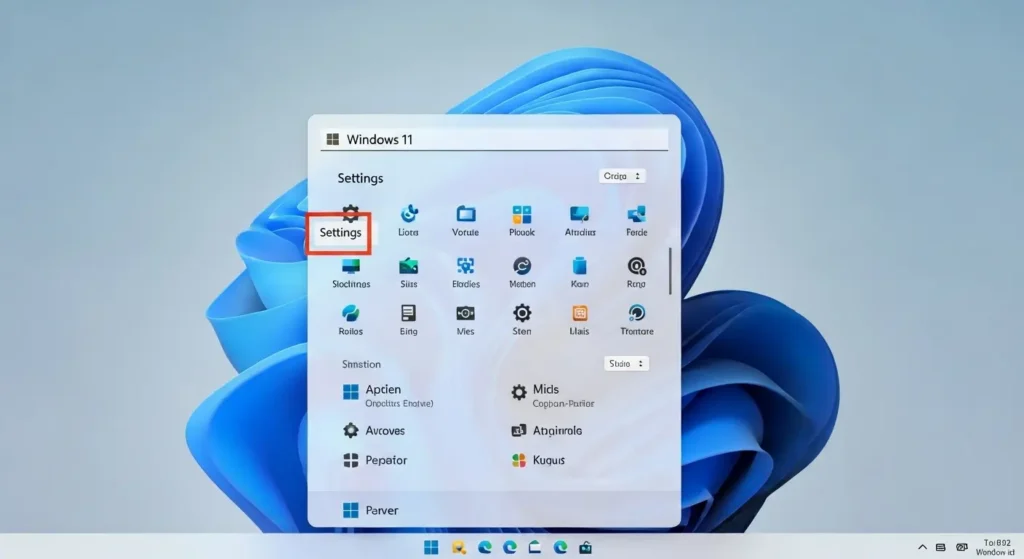The image size is (1024, 559).
Task: Open the Atnginrole entry
Action: pyautogui.click(x=547, y=430)
